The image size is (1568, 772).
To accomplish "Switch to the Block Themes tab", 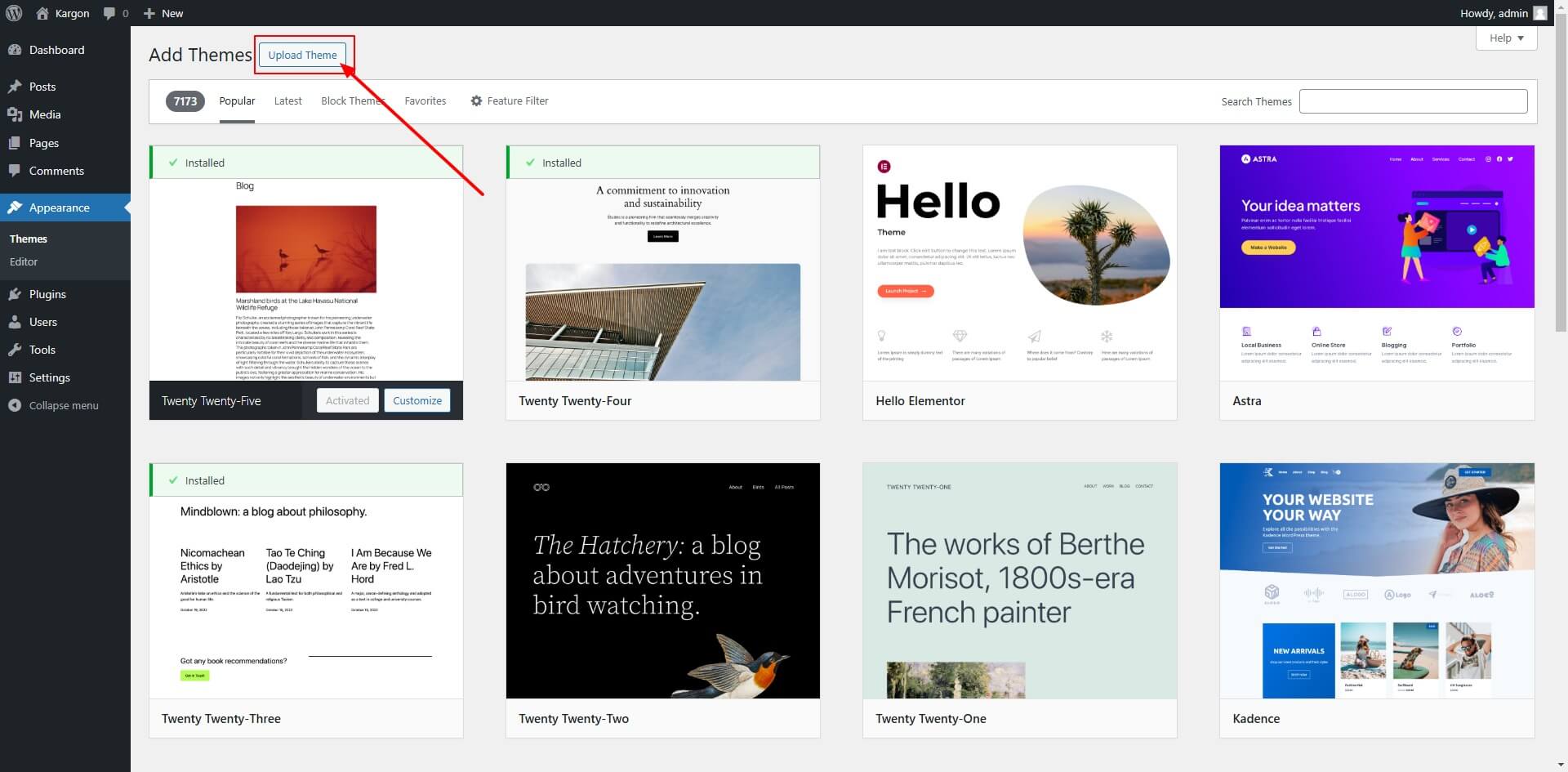I will [x=352, y=100].
